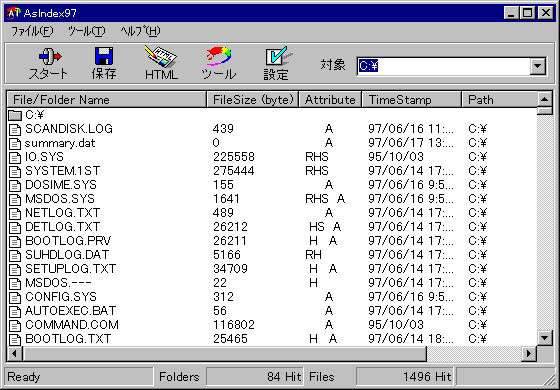Open the ヘルプ(H) menu
The height and width of the screenshot is (390, 560).
[140, 31]
